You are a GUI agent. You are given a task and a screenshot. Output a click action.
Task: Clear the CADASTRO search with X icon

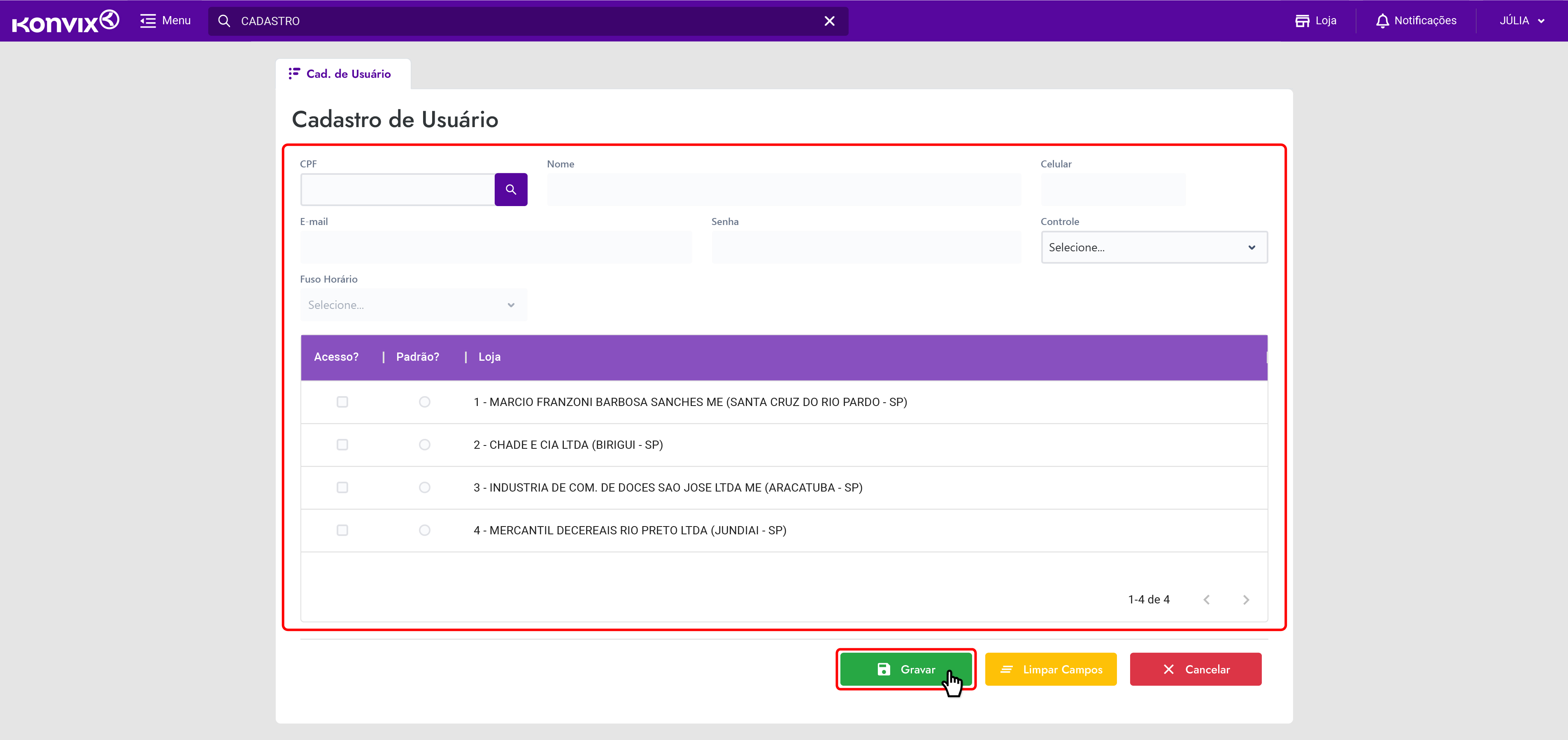point(829,21)
